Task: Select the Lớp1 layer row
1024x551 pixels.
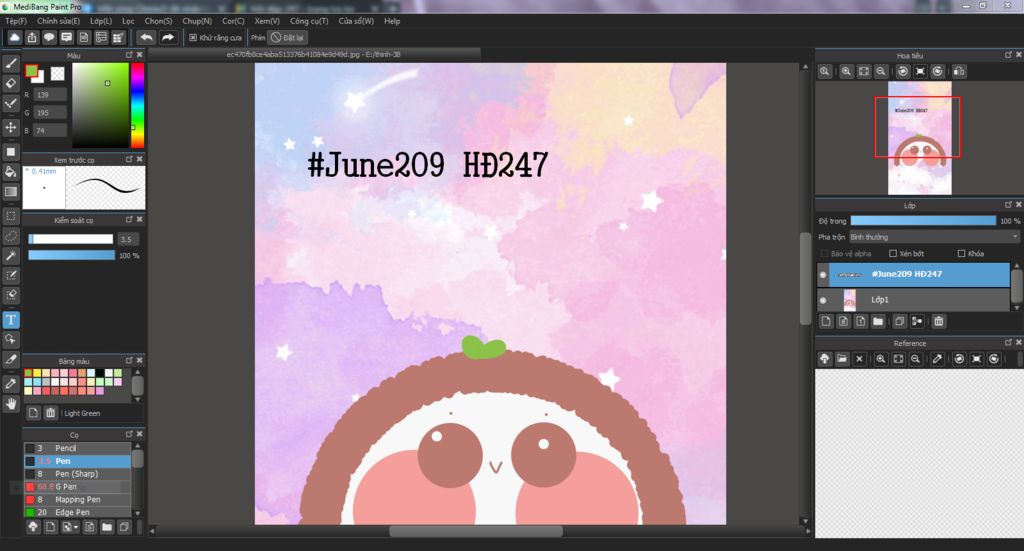Action: tap(913, 300)
